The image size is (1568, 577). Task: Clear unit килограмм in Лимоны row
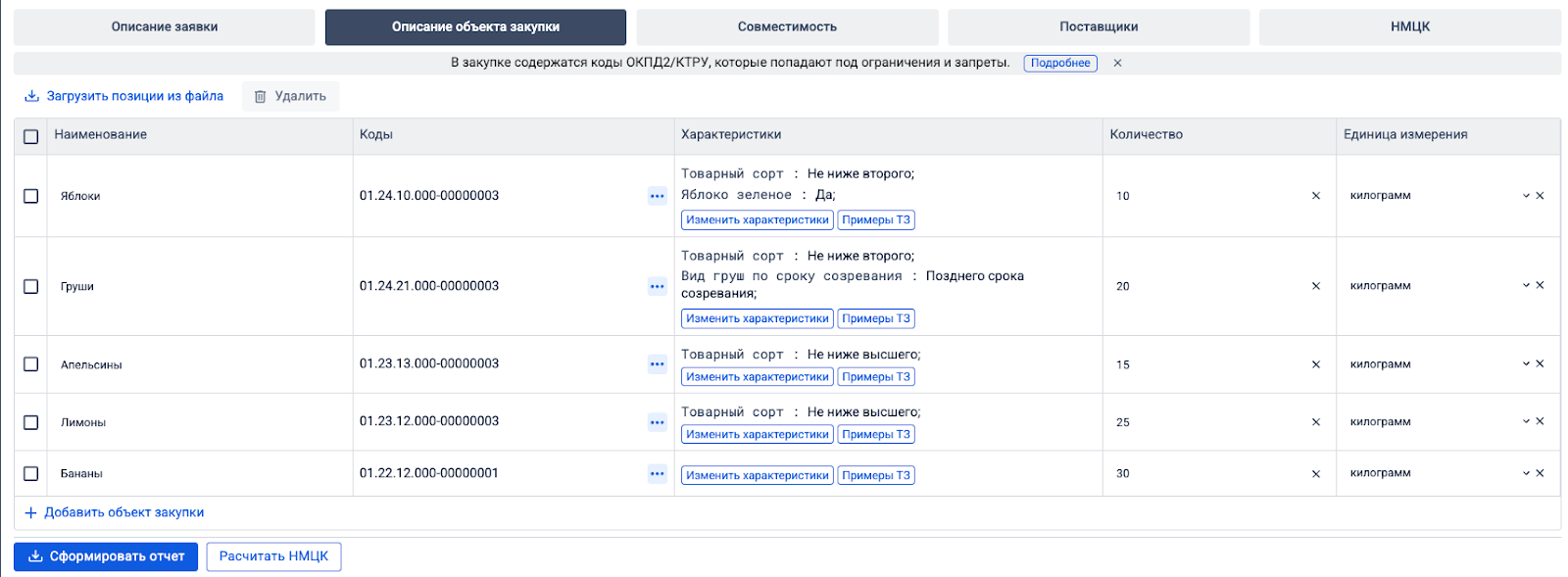coord(1540,421)
